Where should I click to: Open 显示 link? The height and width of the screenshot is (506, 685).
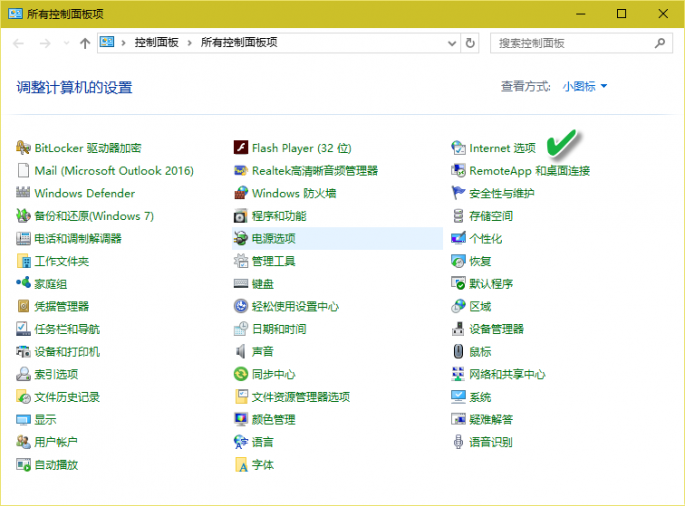(x=45, y=420)
